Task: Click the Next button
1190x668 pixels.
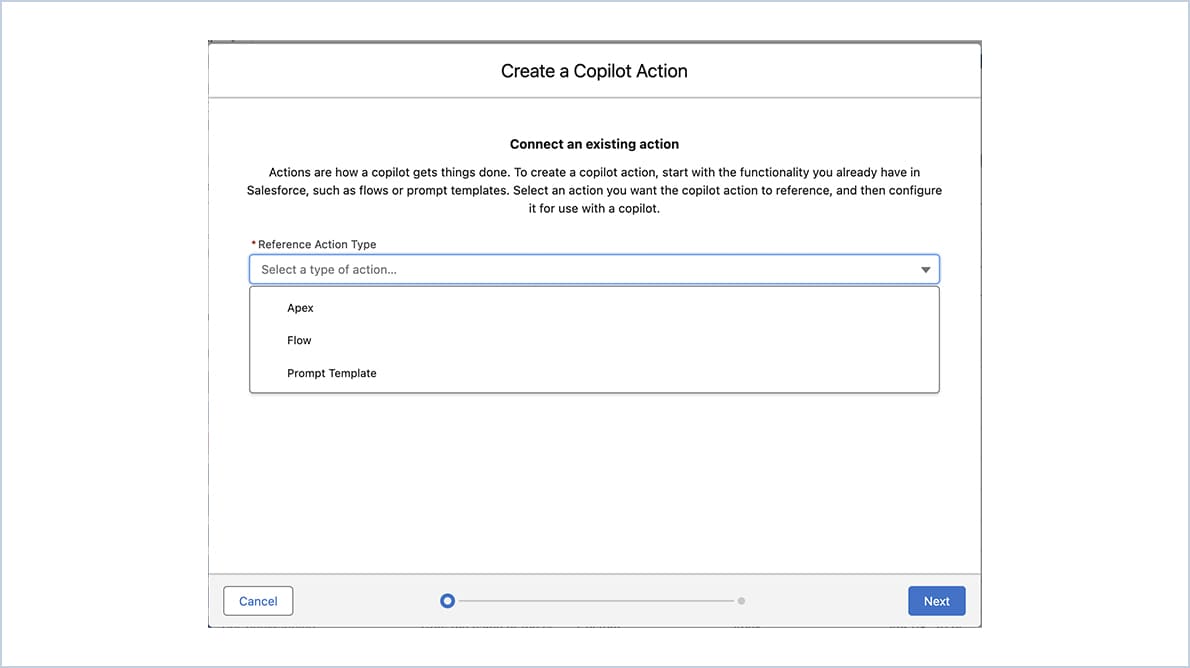Action: (936, 600)
